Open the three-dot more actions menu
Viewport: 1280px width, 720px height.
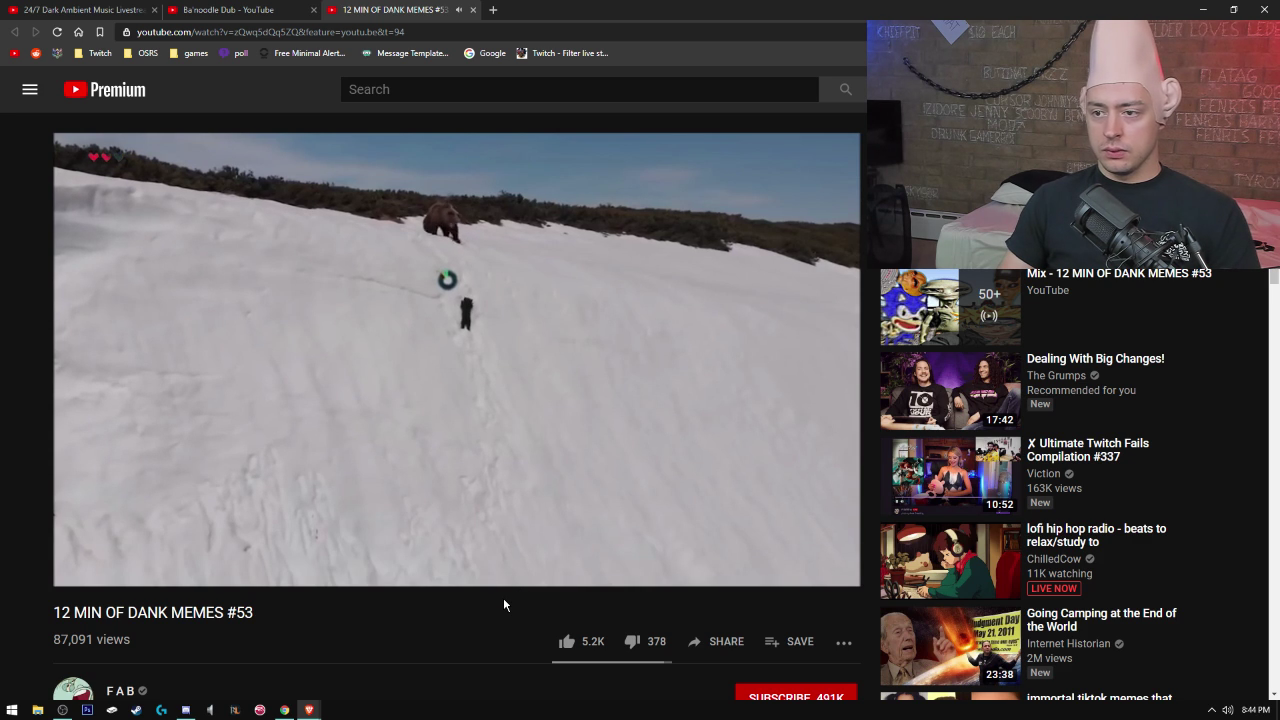pos(844,642)
